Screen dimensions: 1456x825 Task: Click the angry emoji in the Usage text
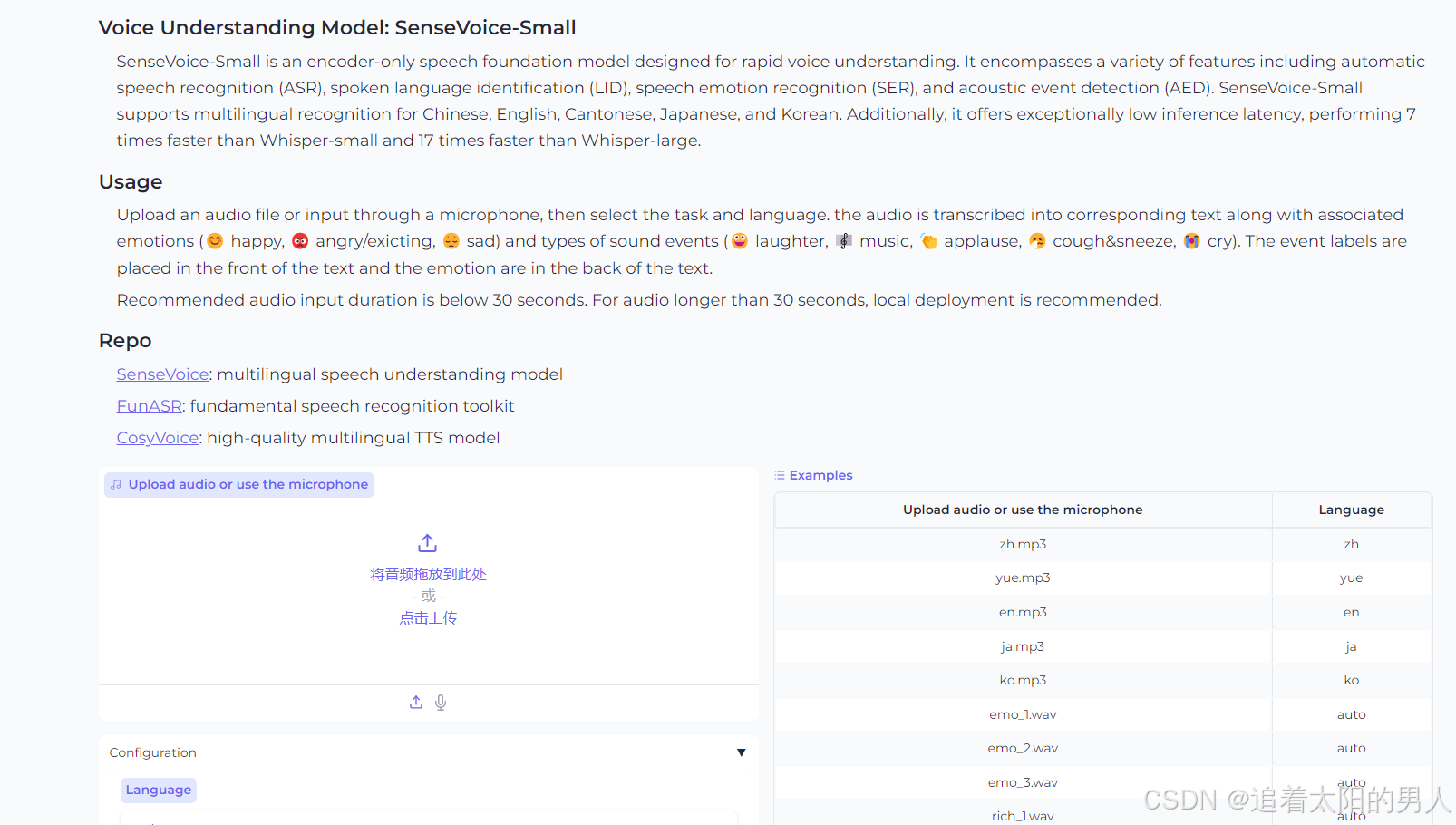[300, 241]
